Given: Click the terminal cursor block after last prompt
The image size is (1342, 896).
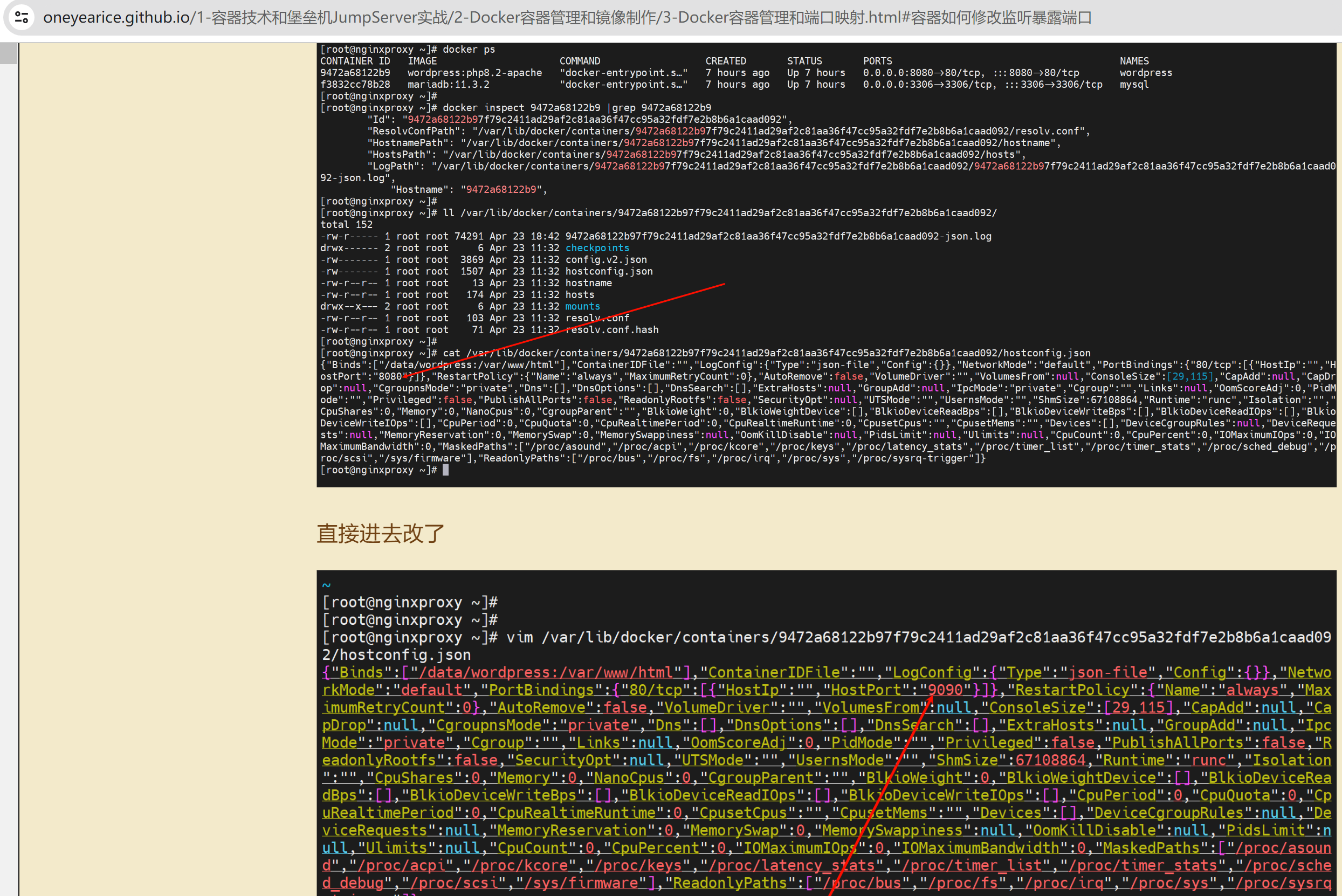Looking at the screenshot, I should pos(446,470).
